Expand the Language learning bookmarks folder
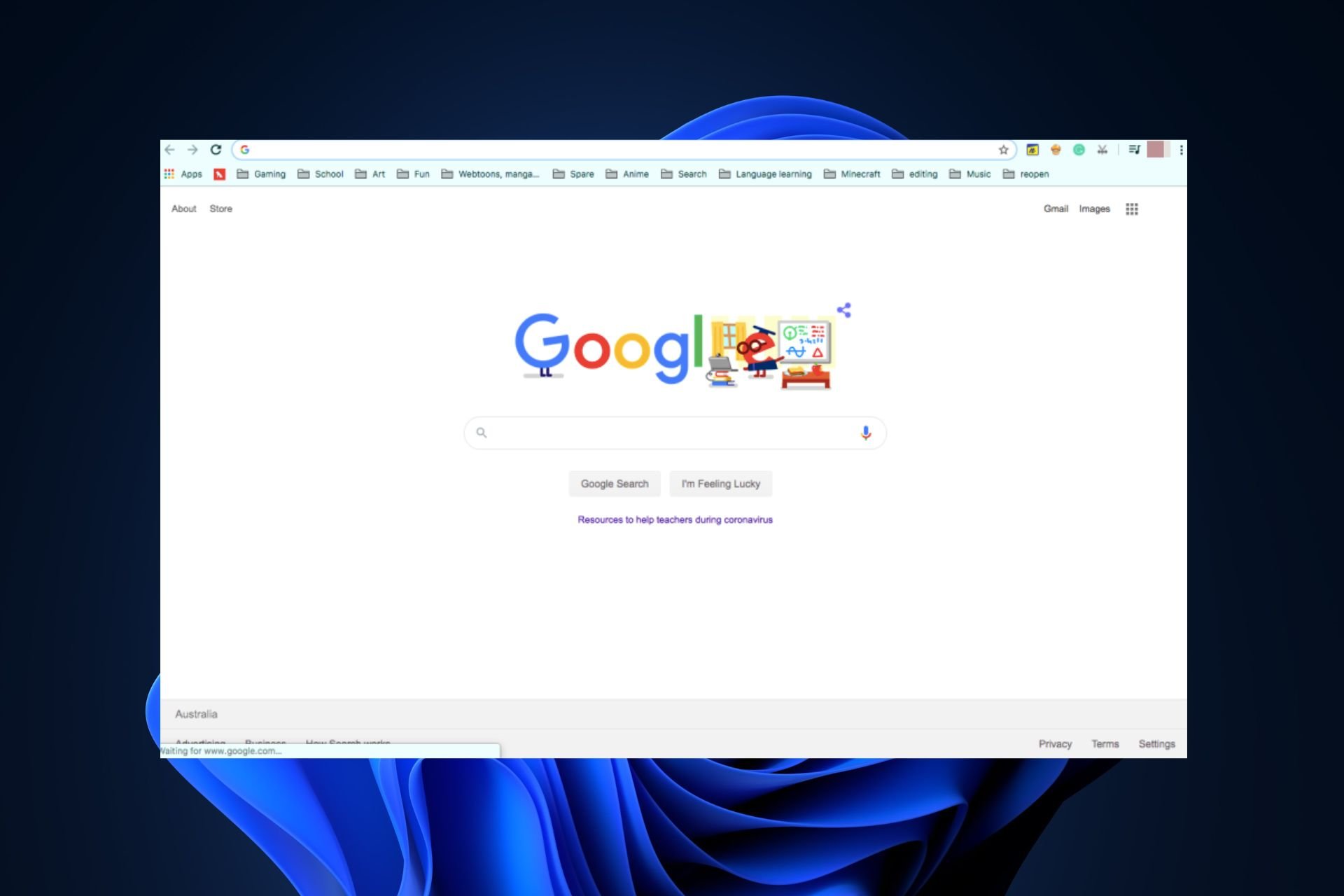 (765, 174)
